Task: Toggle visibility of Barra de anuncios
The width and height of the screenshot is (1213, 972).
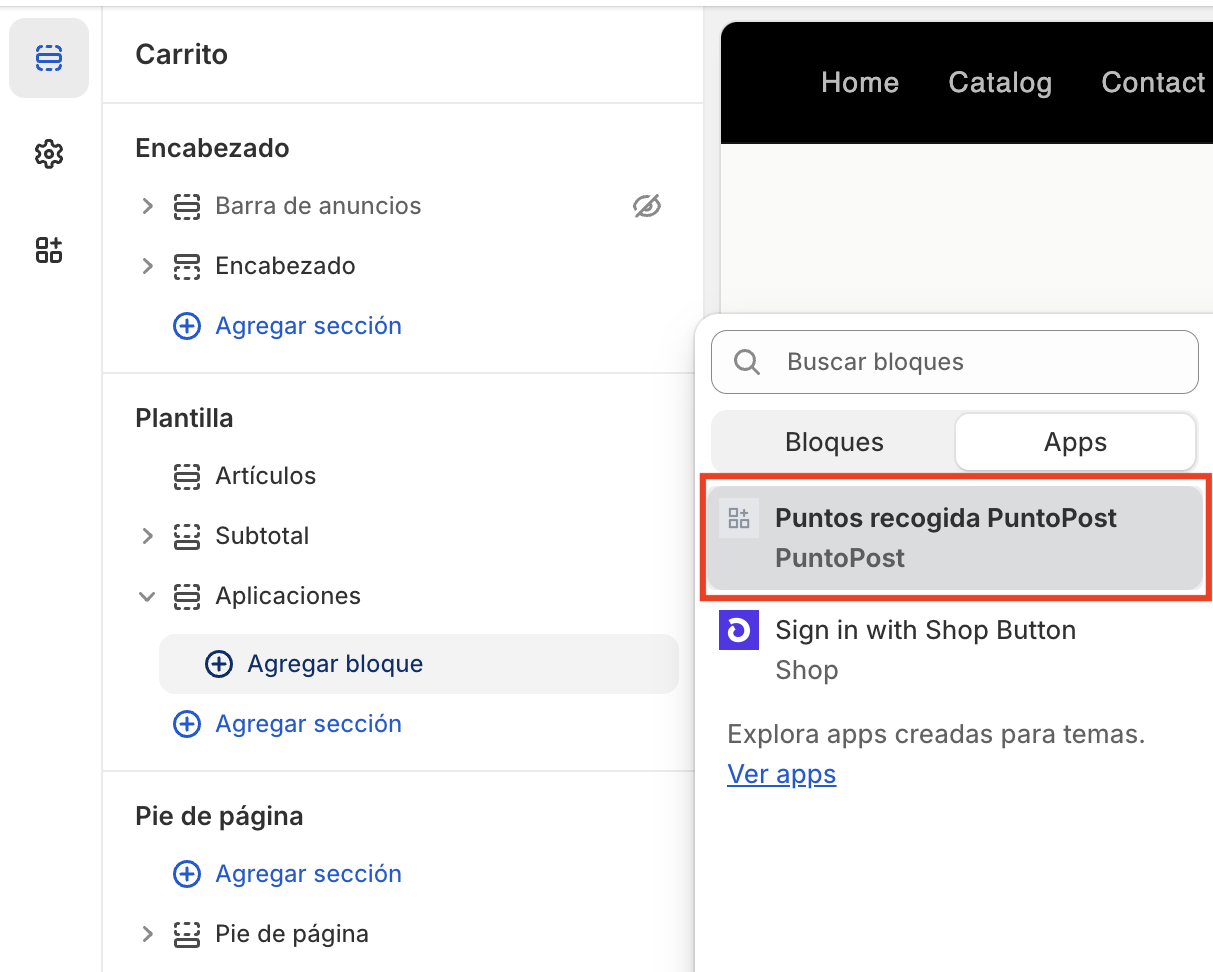Action: click(647, 206)
